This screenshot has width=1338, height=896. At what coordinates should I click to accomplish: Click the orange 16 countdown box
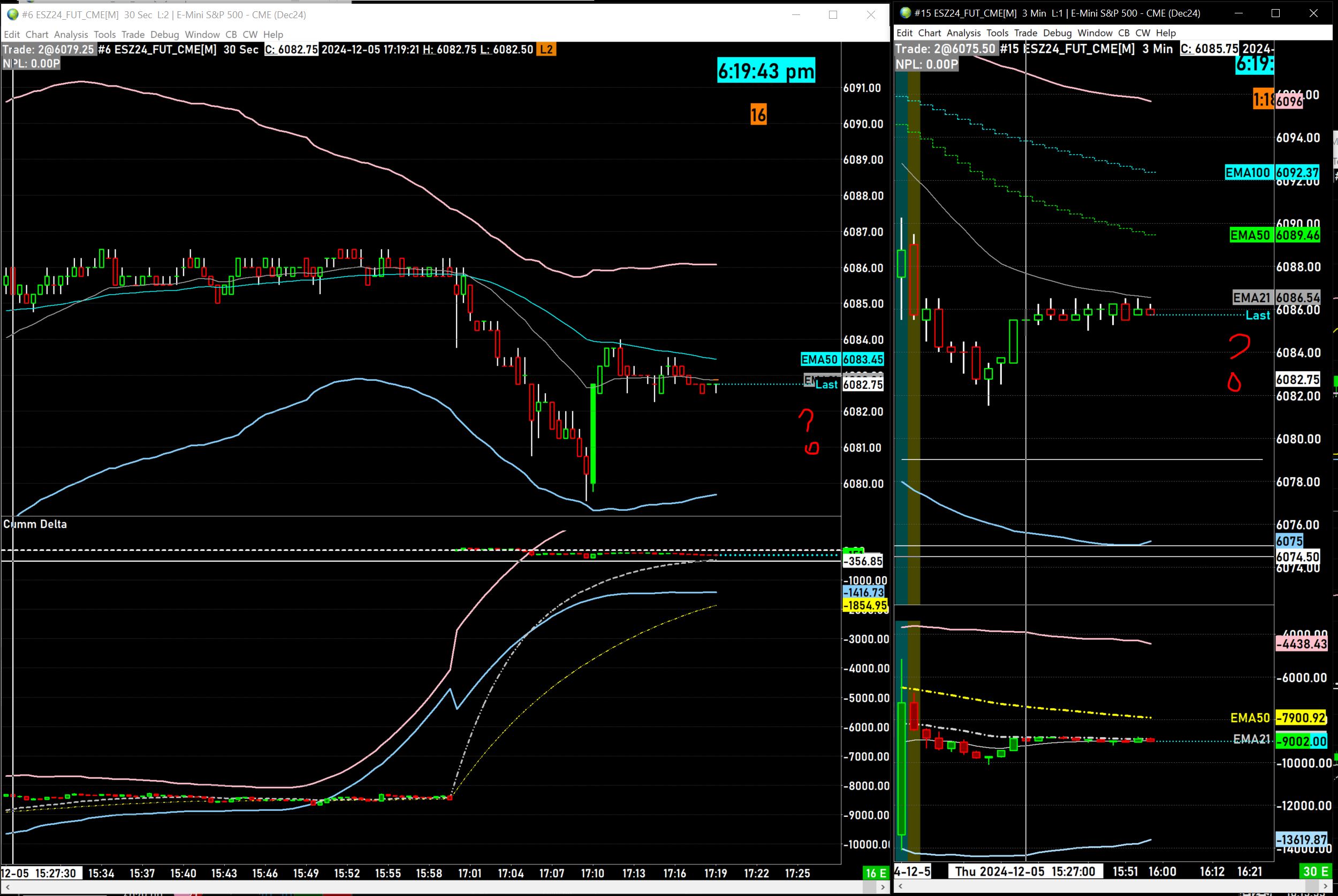pyautogui.click(x=758, y=115)
